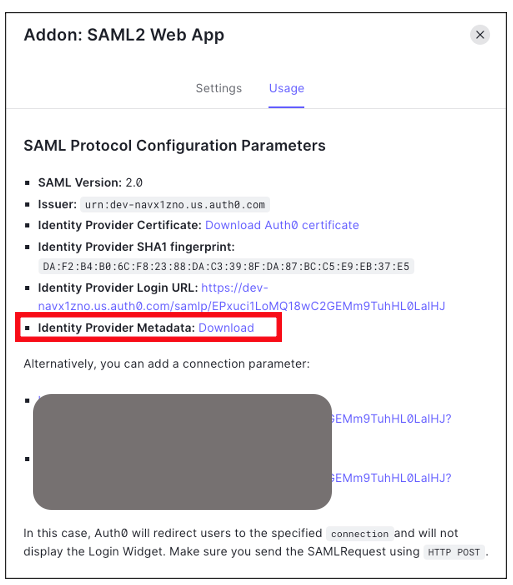Select the Usage tab

(x=287, y=88)
